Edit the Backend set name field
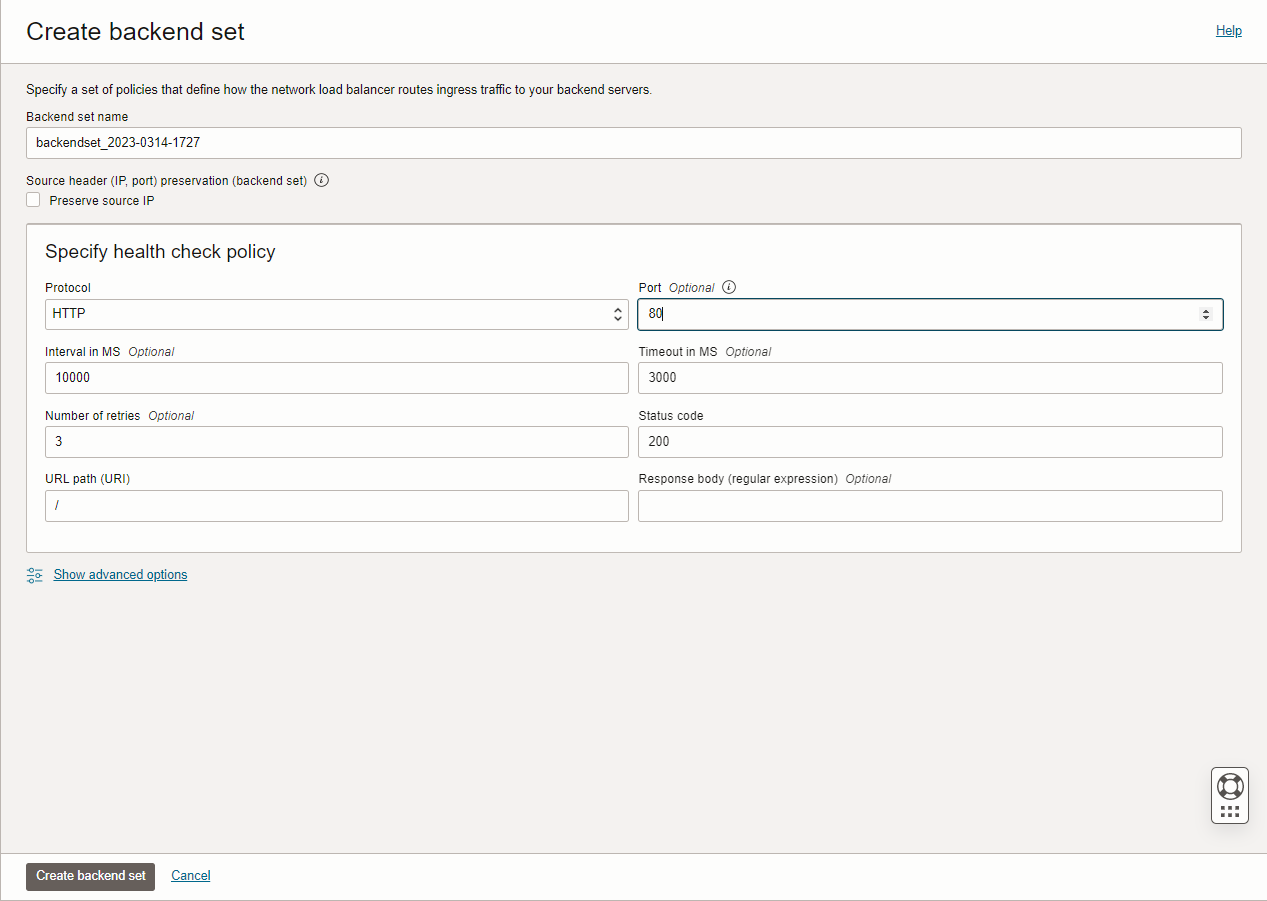The width and height of the screenshot is (1267, 901). tap(633, 143)
